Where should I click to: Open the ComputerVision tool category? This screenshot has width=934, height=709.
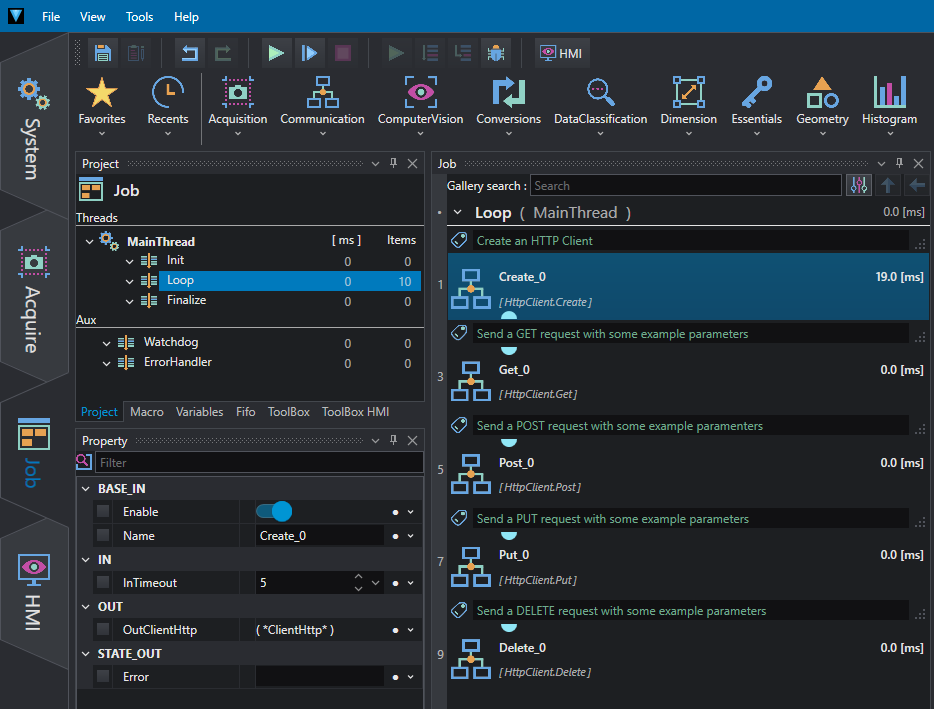pyautogui.click(x=420, y=105)
